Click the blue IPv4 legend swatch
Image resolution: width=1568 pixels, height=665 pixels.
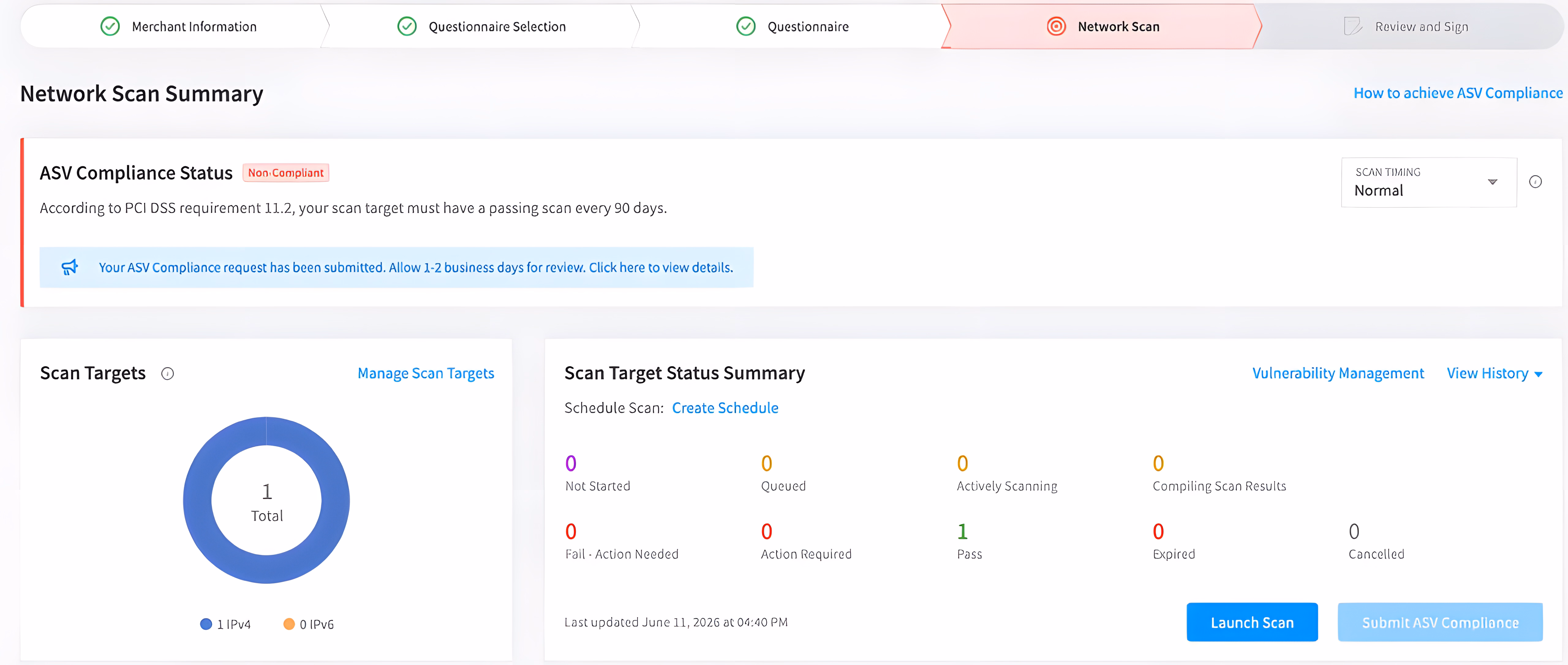pyautogui.click(x=206, y=624)
